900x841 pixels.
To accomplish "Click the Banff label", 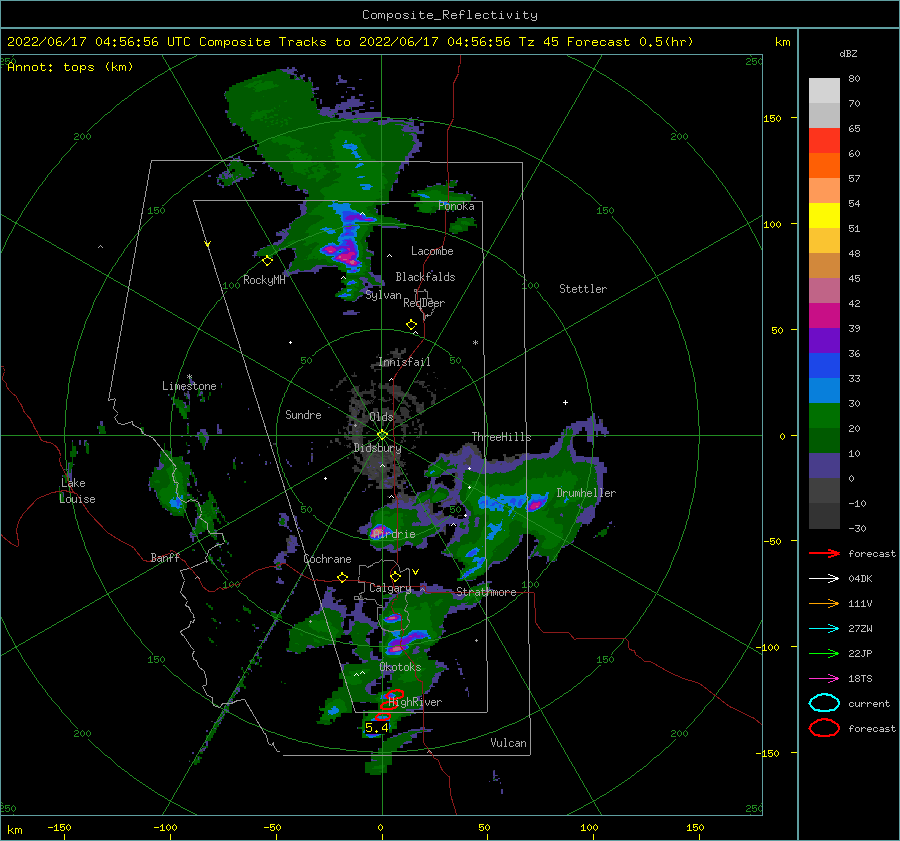I will pyautogui.click(x=165, y=558).
